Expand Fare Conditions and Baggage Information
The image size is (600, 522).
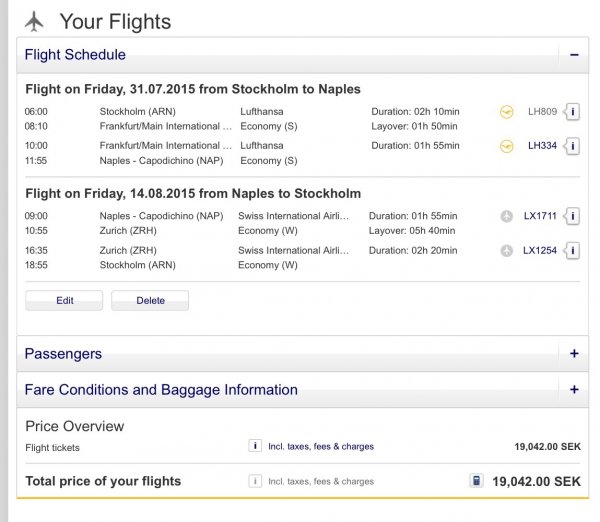(574, 390)
